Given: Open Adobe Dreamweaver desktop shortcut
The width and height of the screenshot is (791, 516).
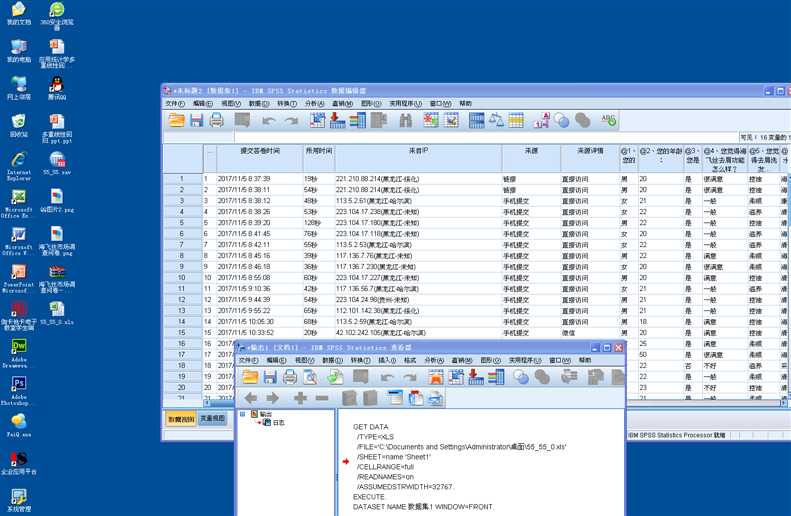Looking at the screenshot, I should pos(19,353).
